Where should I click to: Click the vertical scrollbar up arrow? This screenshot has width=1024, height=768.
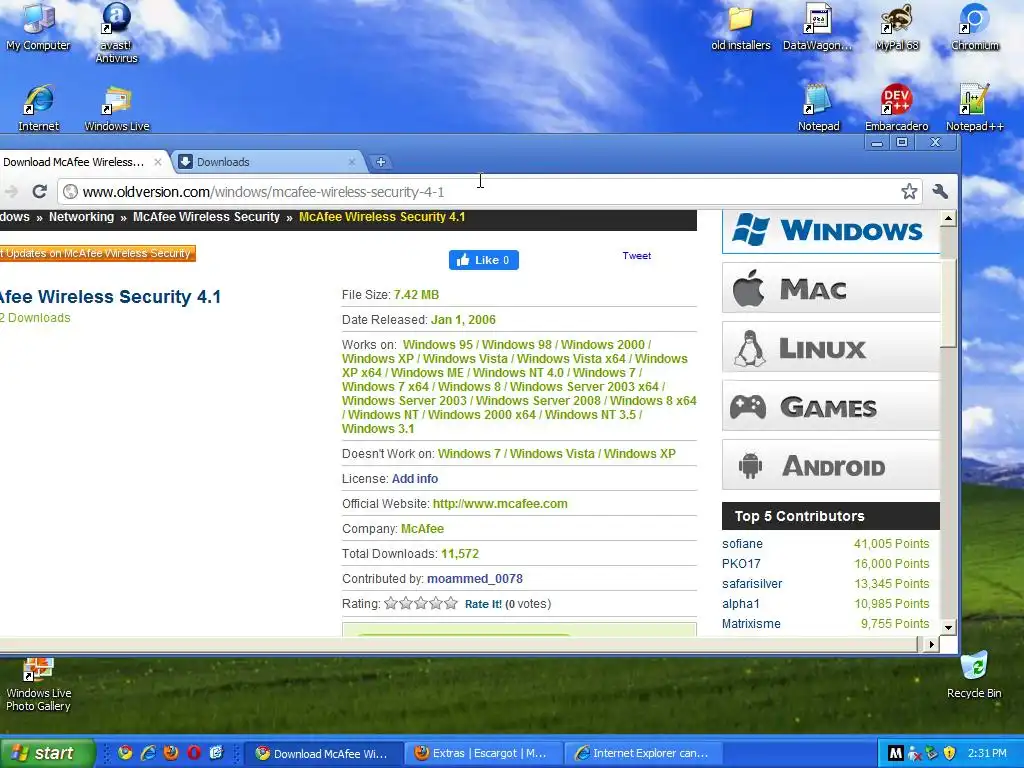click(x=948, y=218)
